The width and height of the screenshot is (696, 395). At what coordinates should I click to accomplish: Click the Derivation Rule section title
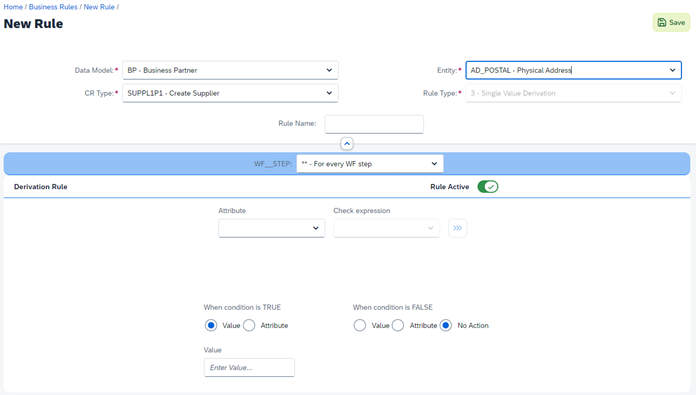tap(40, 187)
